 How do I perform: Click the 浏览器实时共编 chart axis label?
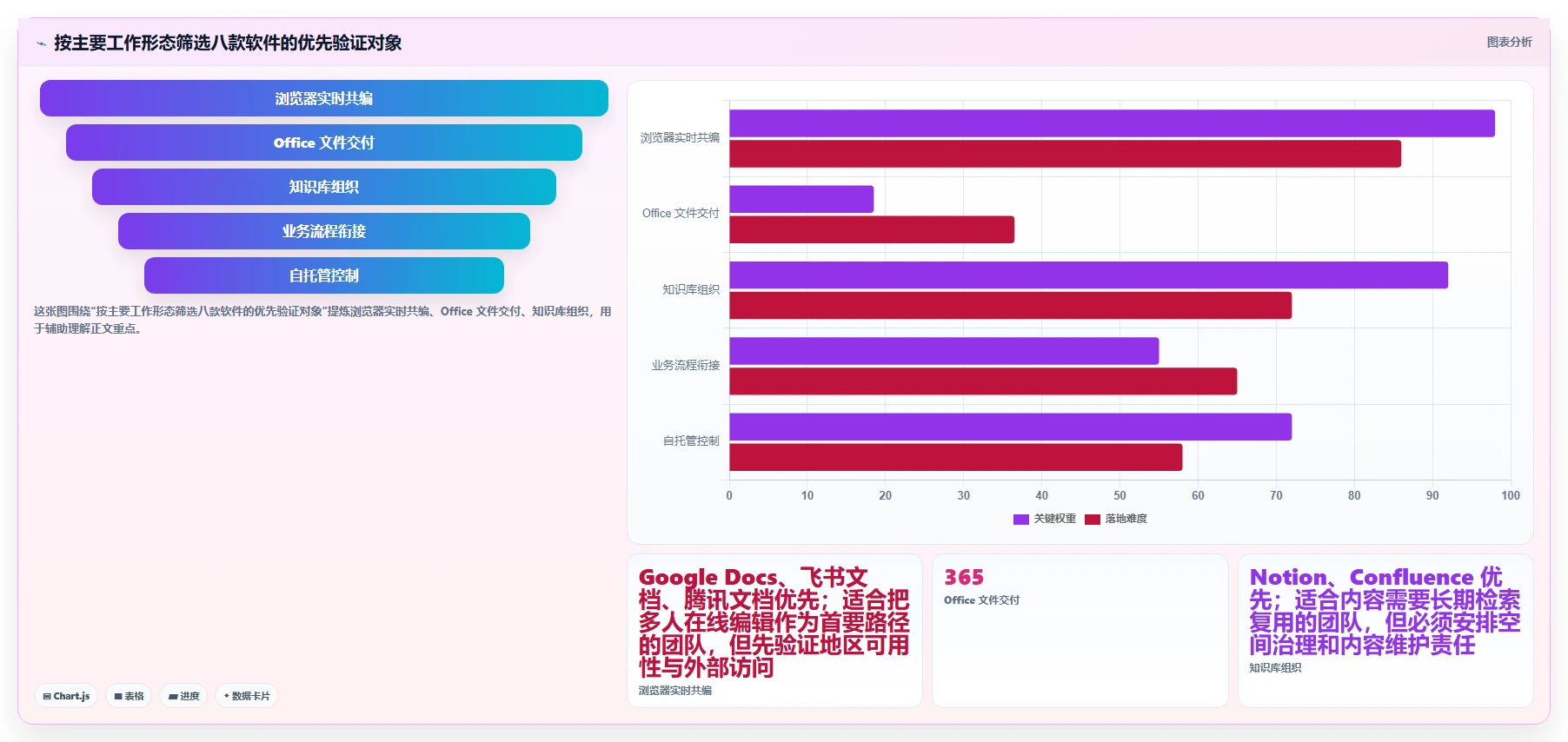coord(680,137)
